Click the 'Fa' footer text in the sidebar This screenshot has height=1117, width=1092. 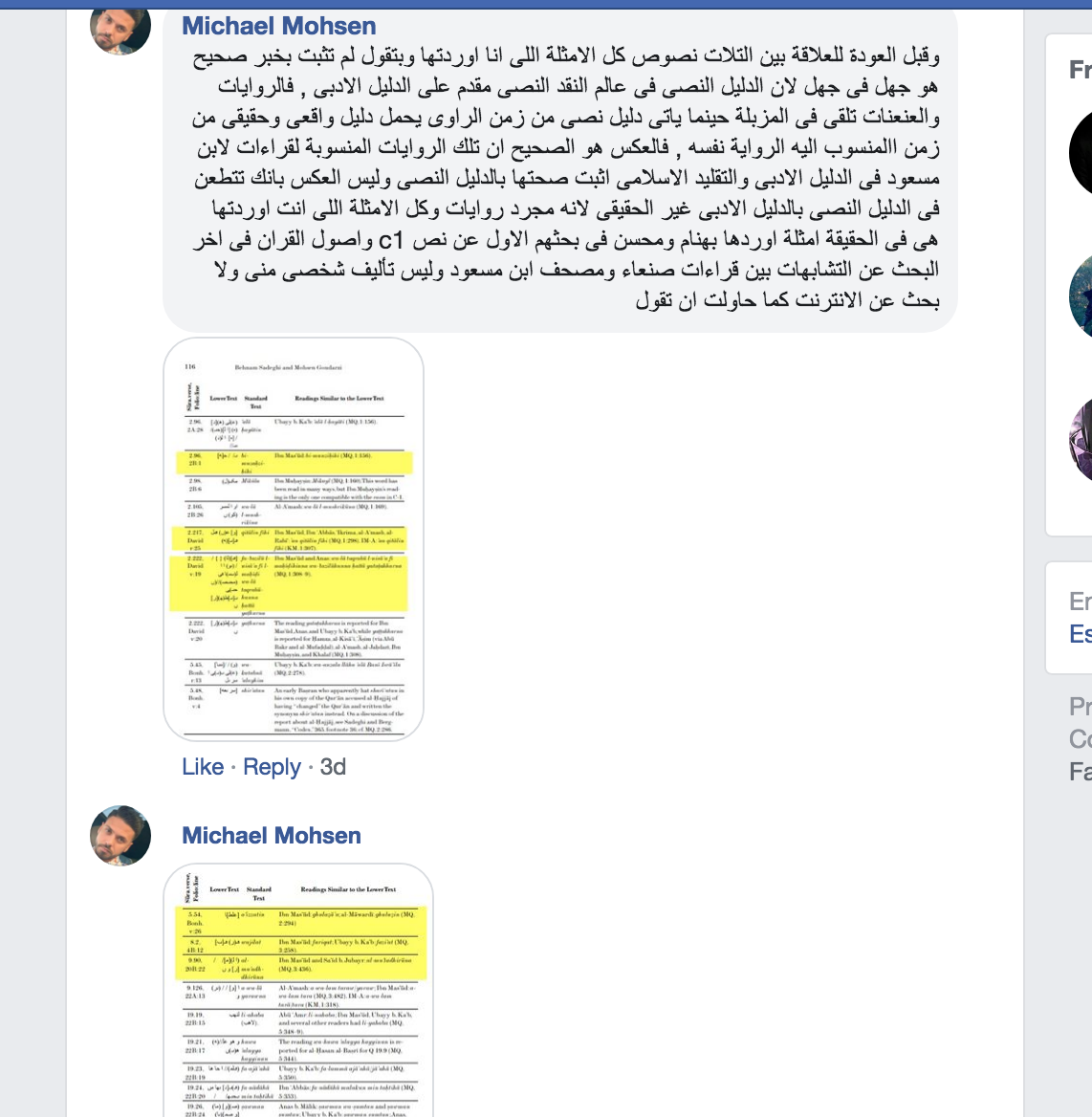pos(1081,772)
